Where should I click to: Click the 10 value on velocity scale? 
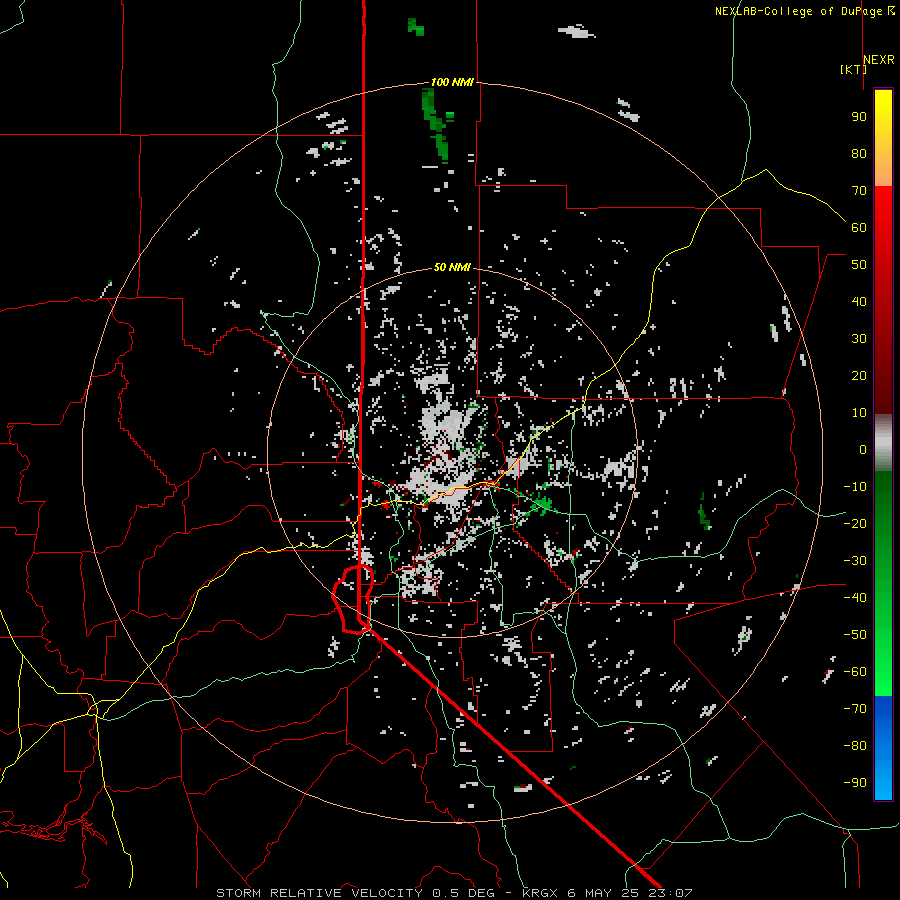pos(859,413)
